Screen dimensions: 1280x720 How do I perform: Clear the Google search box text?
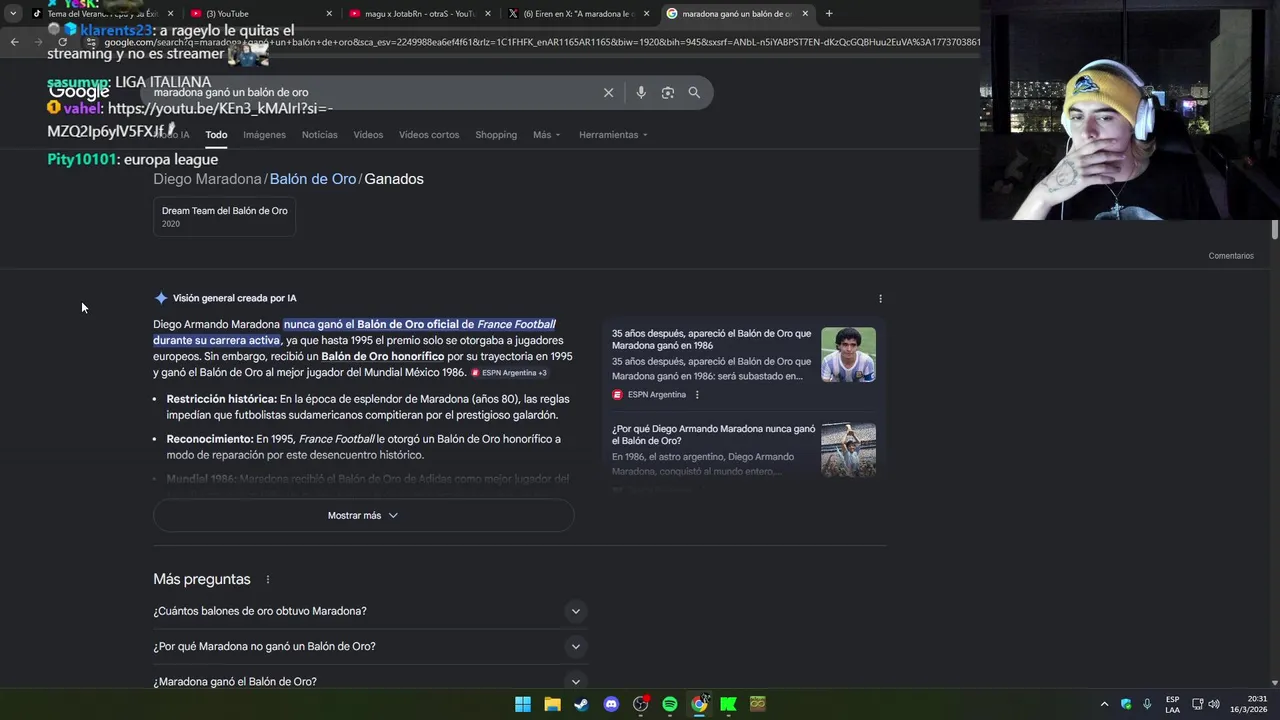point(608,92)
